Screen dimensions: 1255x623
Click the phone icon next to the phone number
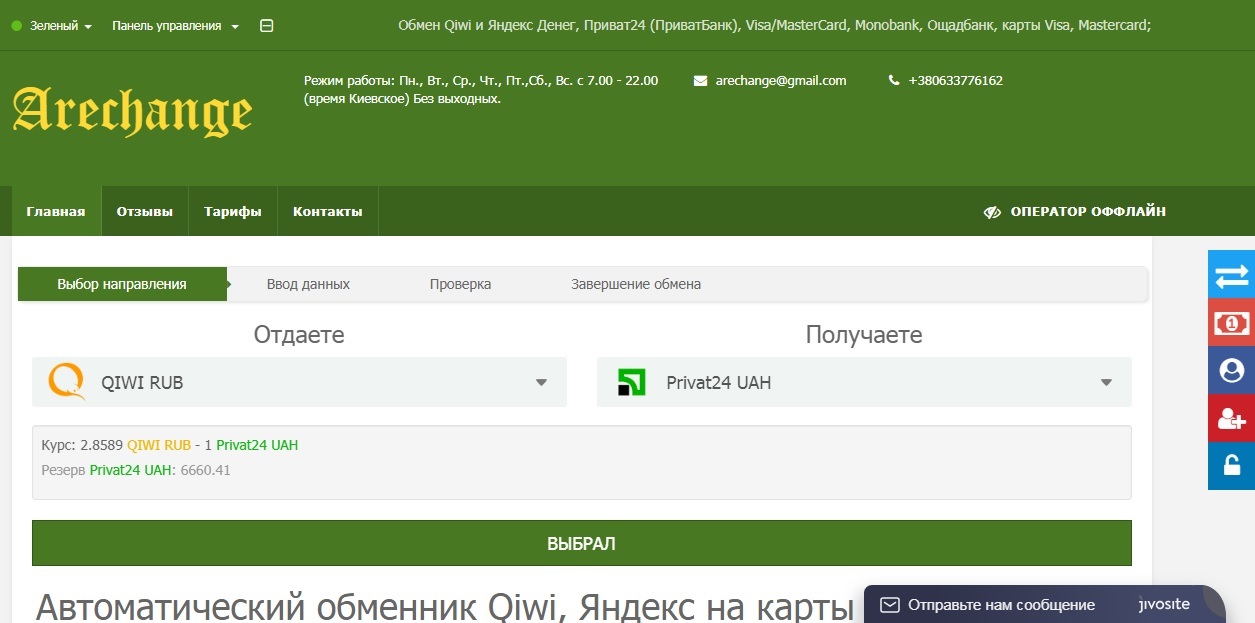894,81
